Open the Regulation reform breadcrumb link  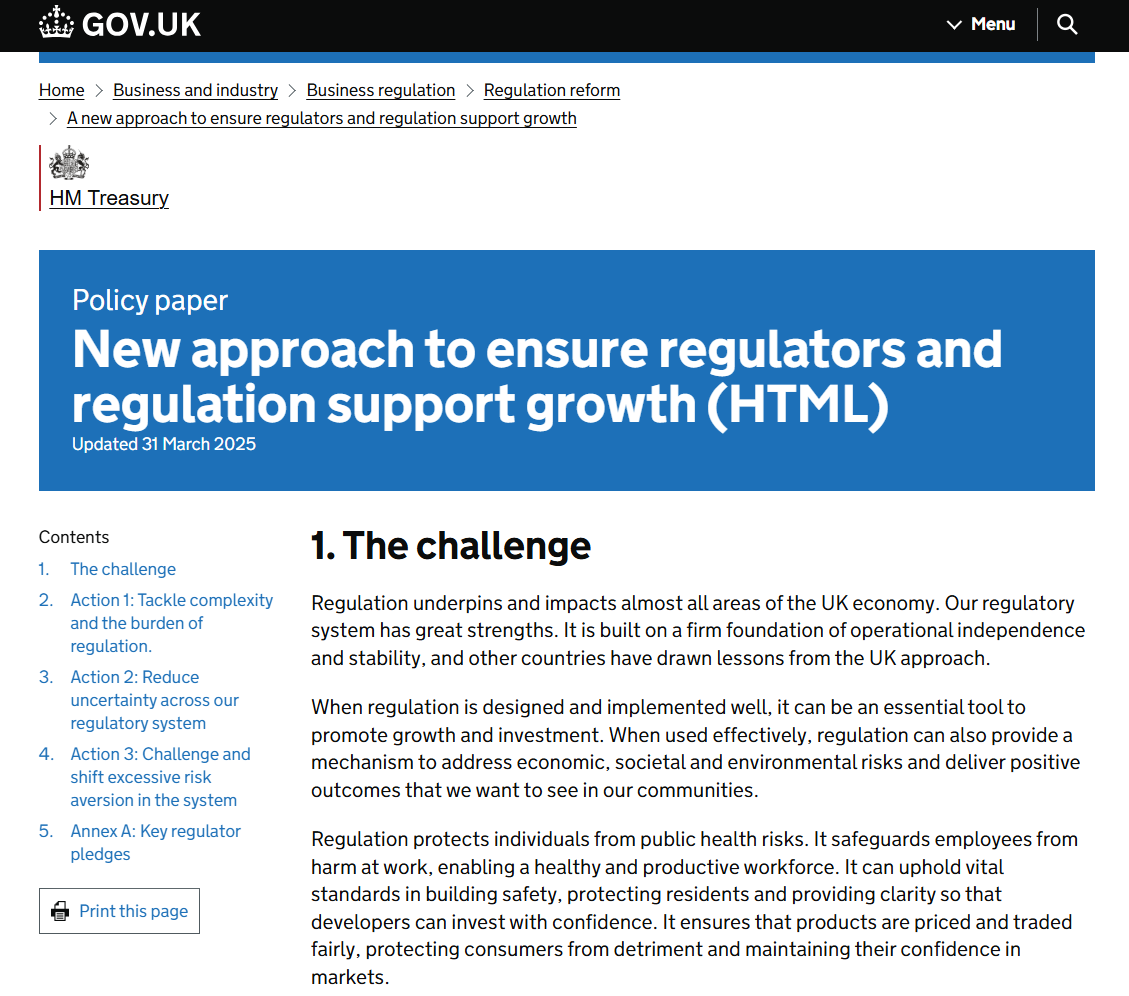coord(551,90)
